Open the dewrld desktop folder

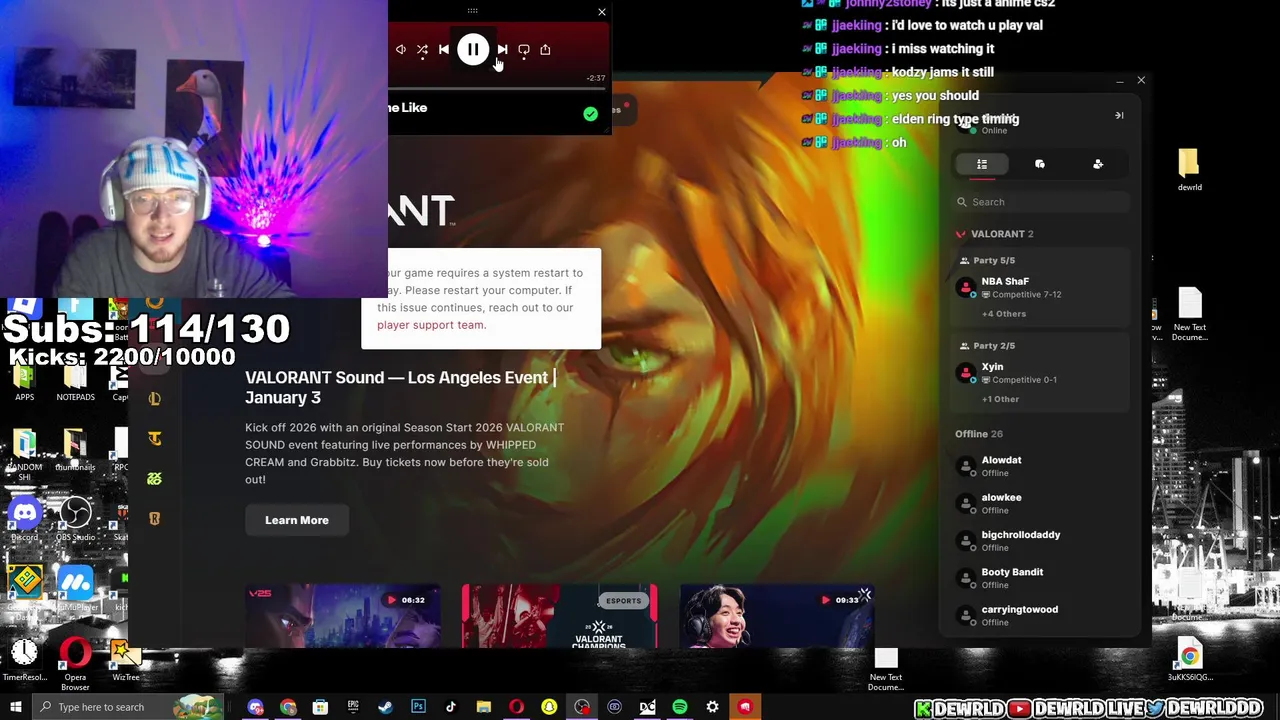click(1189, 170)
